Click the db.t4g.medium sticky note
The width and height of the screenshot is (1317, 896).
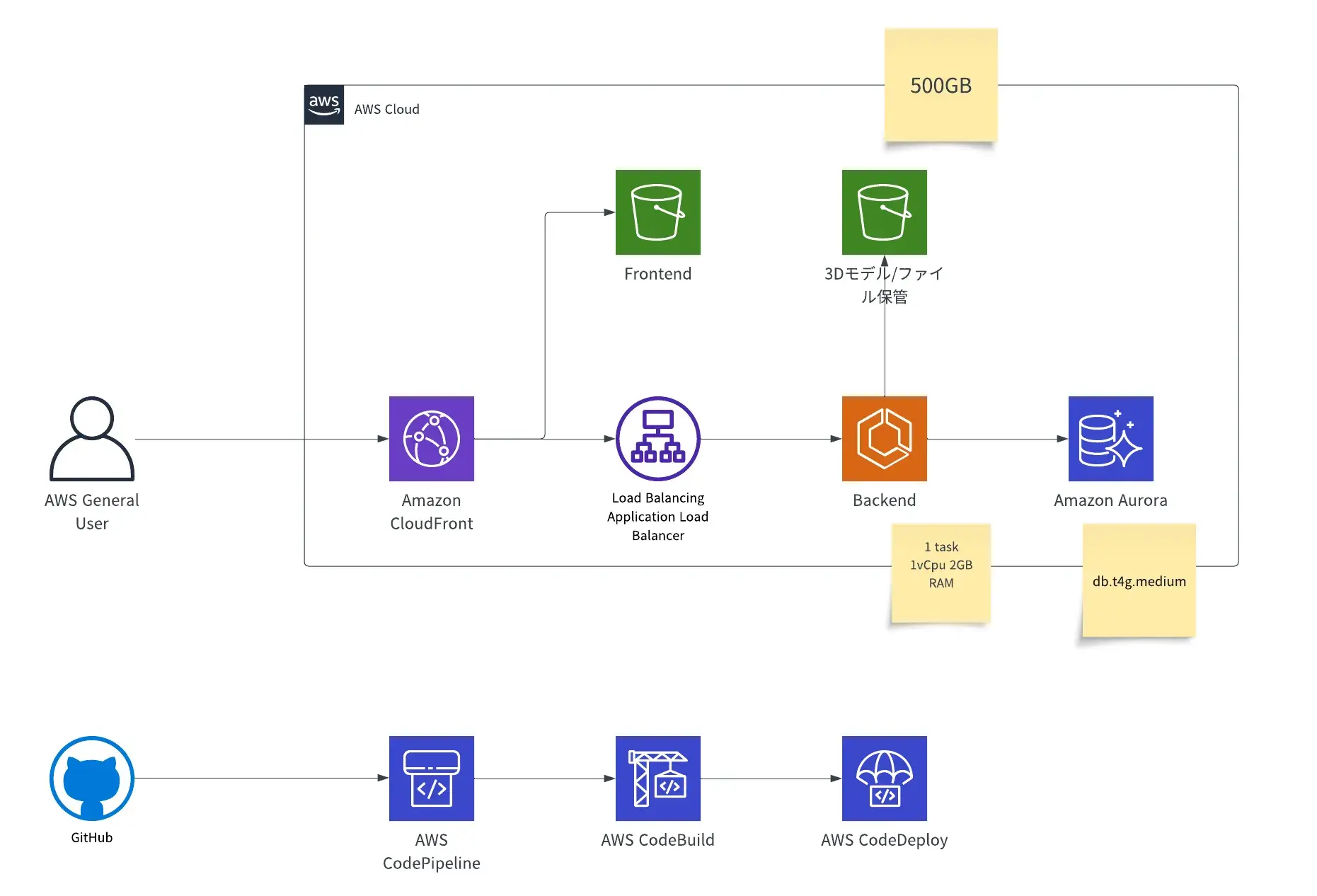pyautogui.click(x=1139, y=581)
